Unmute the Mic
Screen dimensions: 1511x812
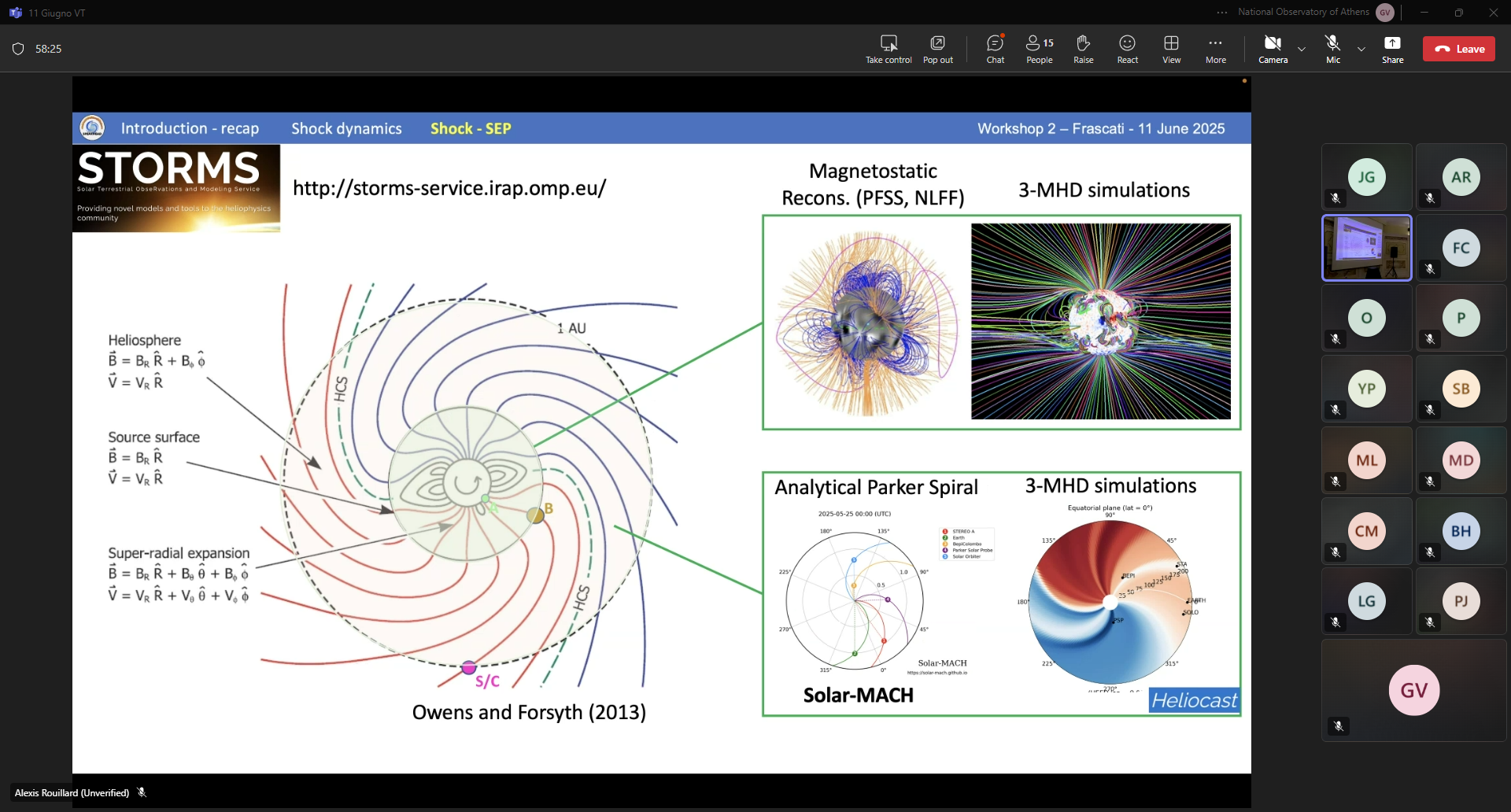1333,49
